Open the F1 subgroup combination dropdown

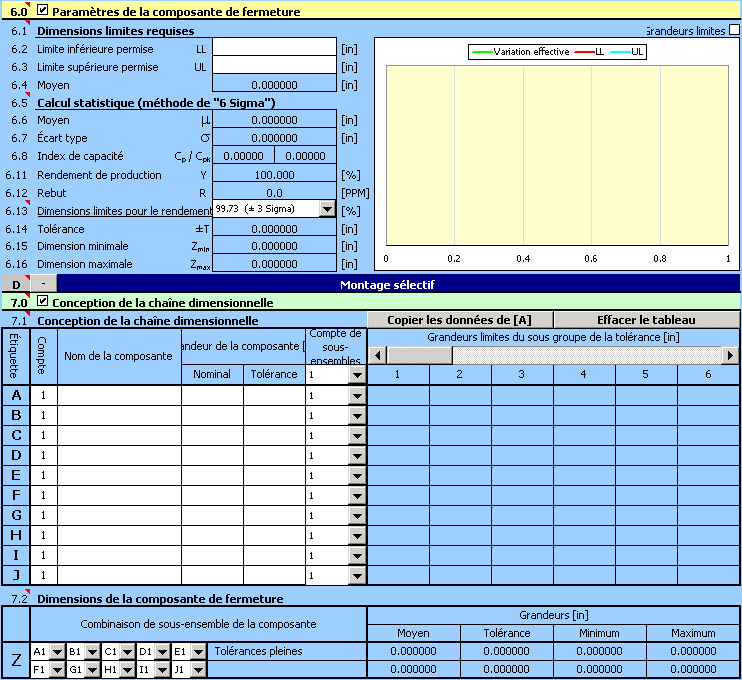click(57, 670)
